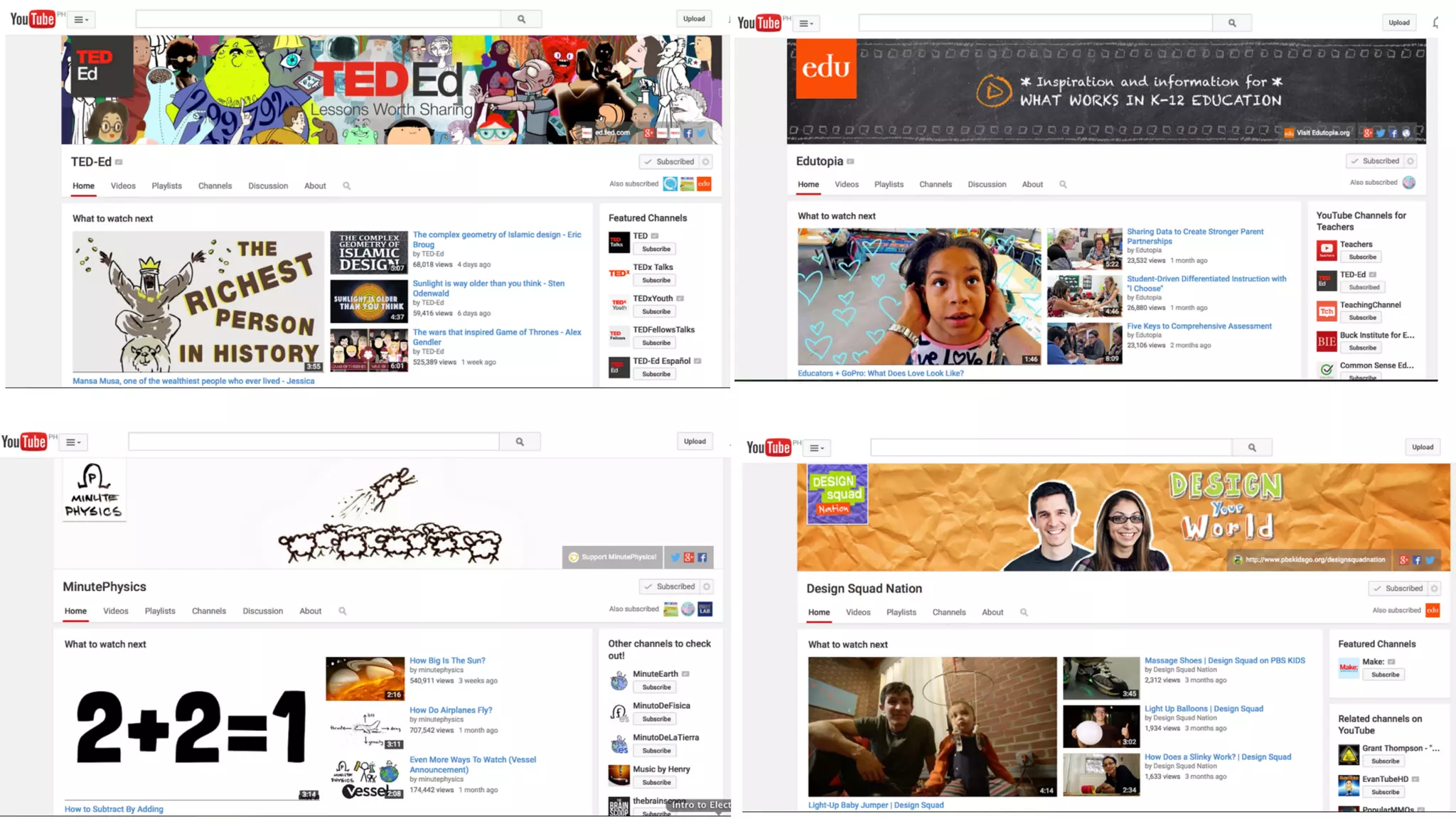Switch to the Playlists tab on TED-Ed
Image resolution: width=1456 pixels, height=819 pixels.
(166, 186)
